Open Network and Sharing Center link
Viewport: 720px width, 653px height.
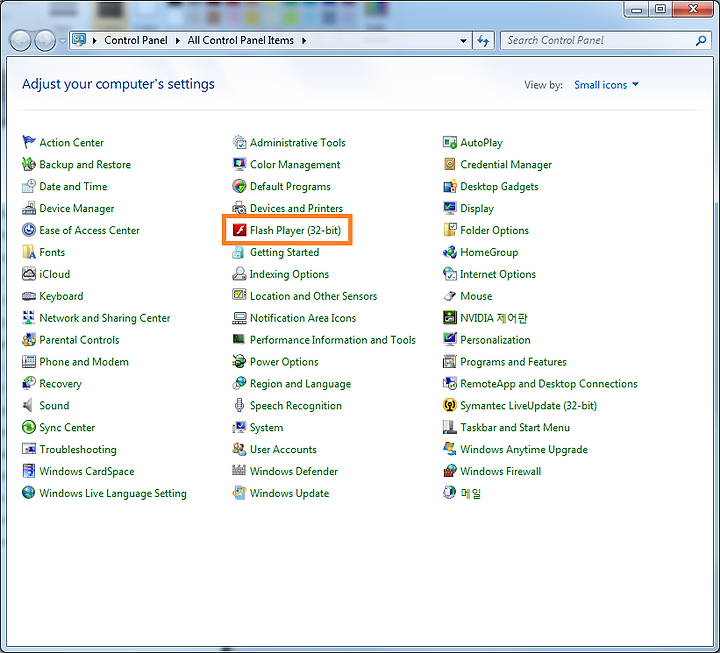(x=105, y=318)
